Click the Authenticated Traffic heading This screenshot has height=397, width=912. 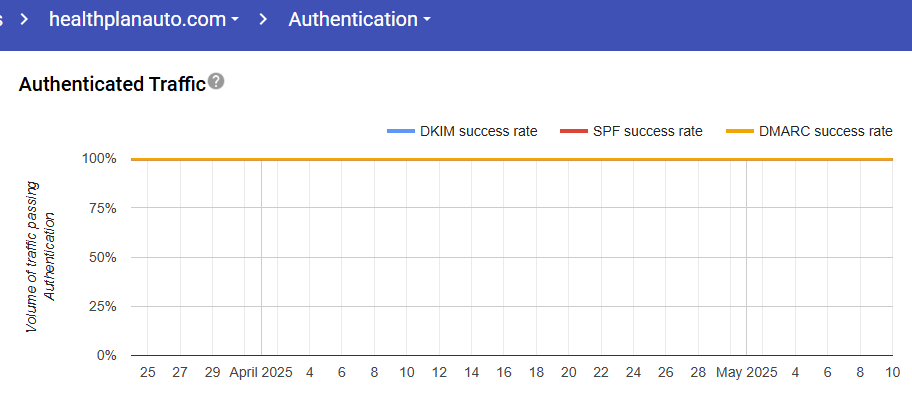pos(112,84)
